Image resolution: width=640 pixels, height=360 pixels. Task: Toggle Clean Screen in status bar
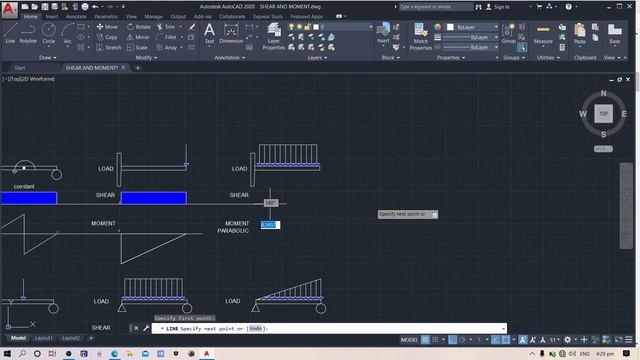[x=619, y=340]
